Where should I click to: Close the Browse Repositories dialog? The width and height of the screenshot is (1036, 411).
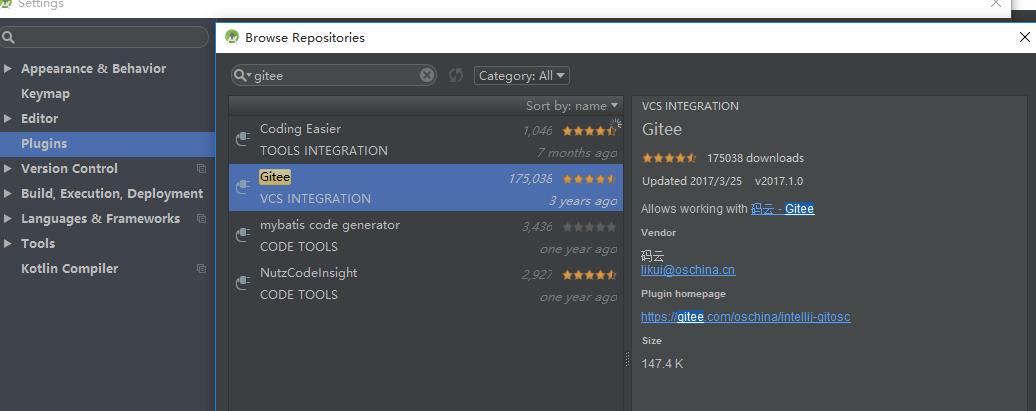coord(1025,37)
